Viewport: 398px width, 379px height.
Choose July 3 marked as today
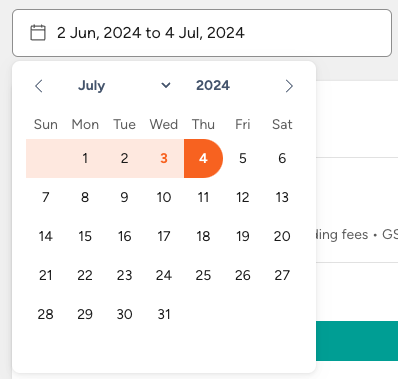click(164, 158)
